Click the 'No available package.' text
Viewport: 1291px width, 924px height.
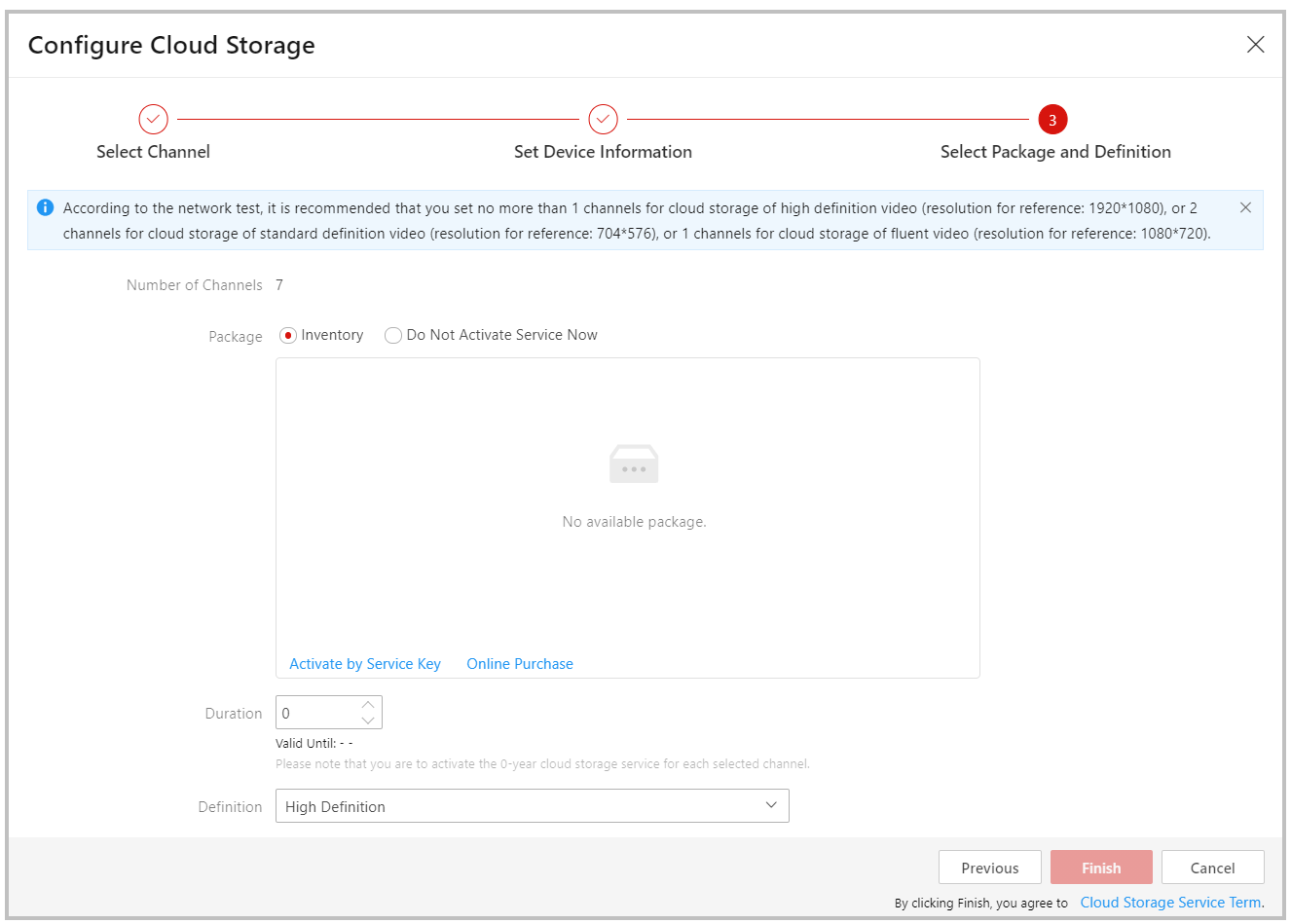(634, 522)
